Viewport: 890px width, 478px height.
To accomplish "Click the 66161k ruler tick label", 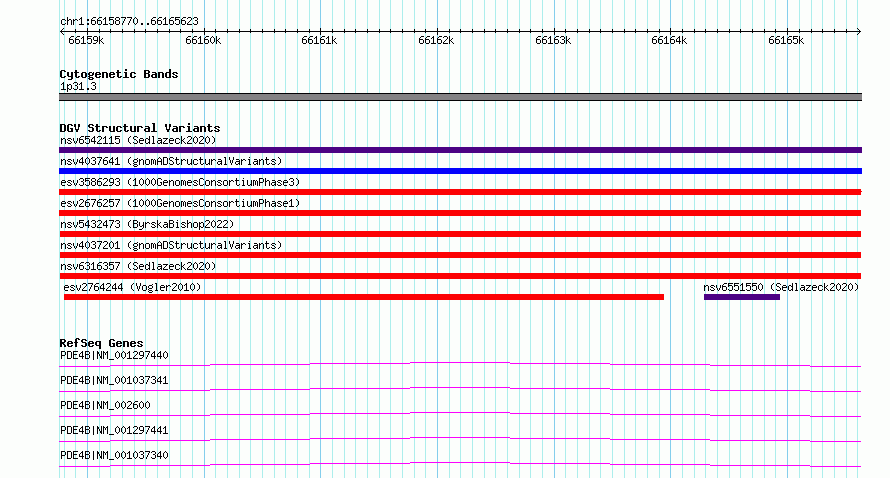I will 319,40.
